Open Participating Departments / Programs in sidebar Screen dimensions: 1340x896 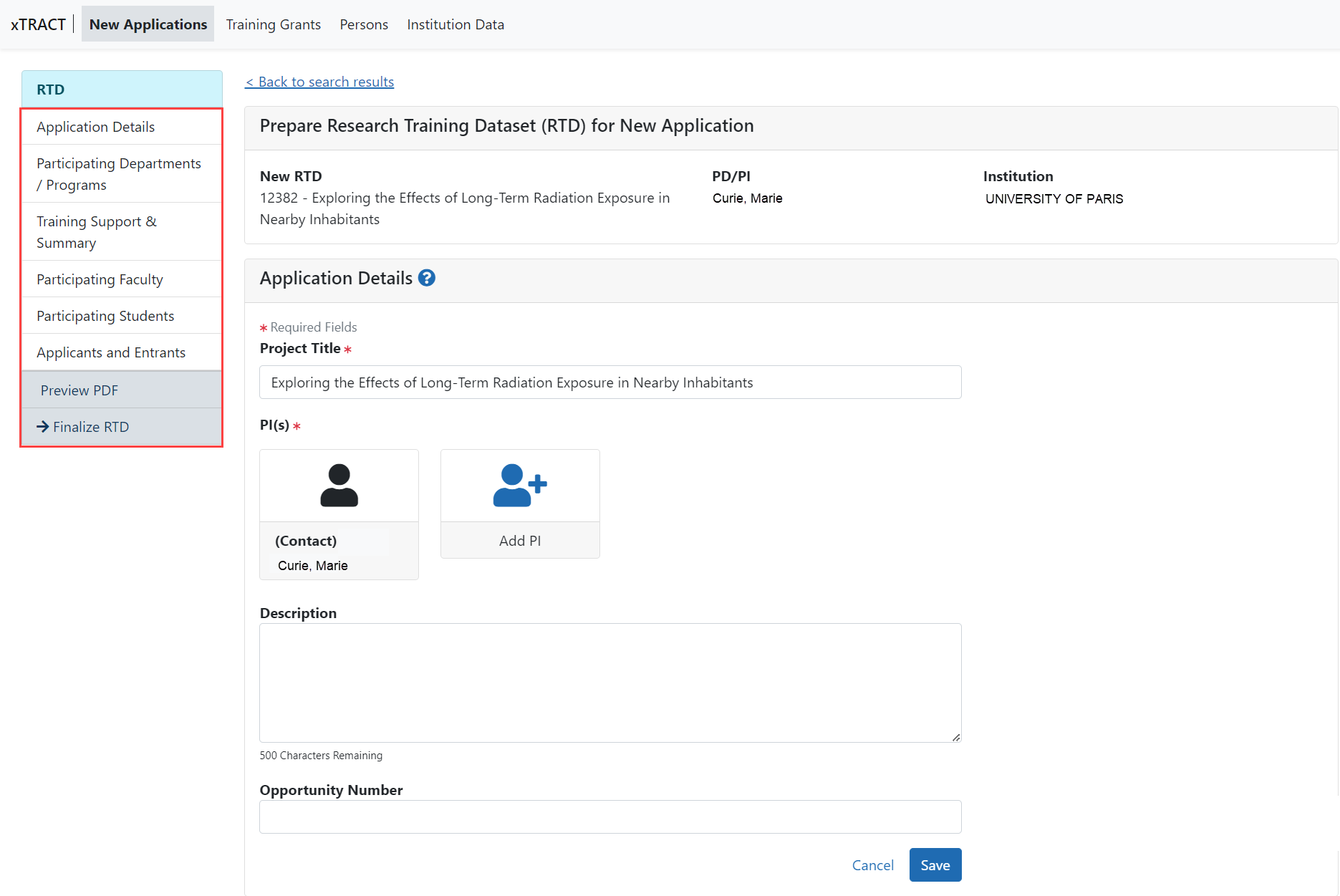coord(119,174)
